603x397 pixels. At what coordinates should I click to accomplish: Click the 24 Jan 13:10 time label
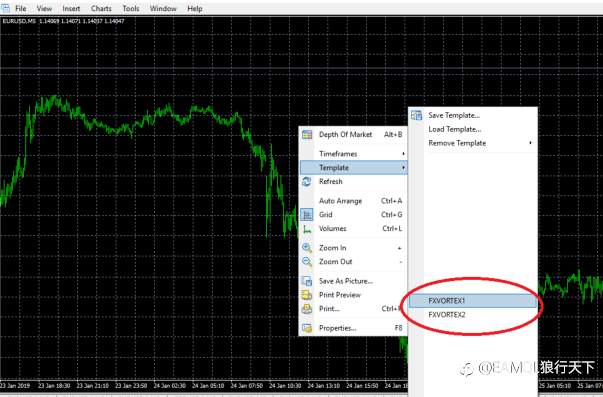coord(323,385)
